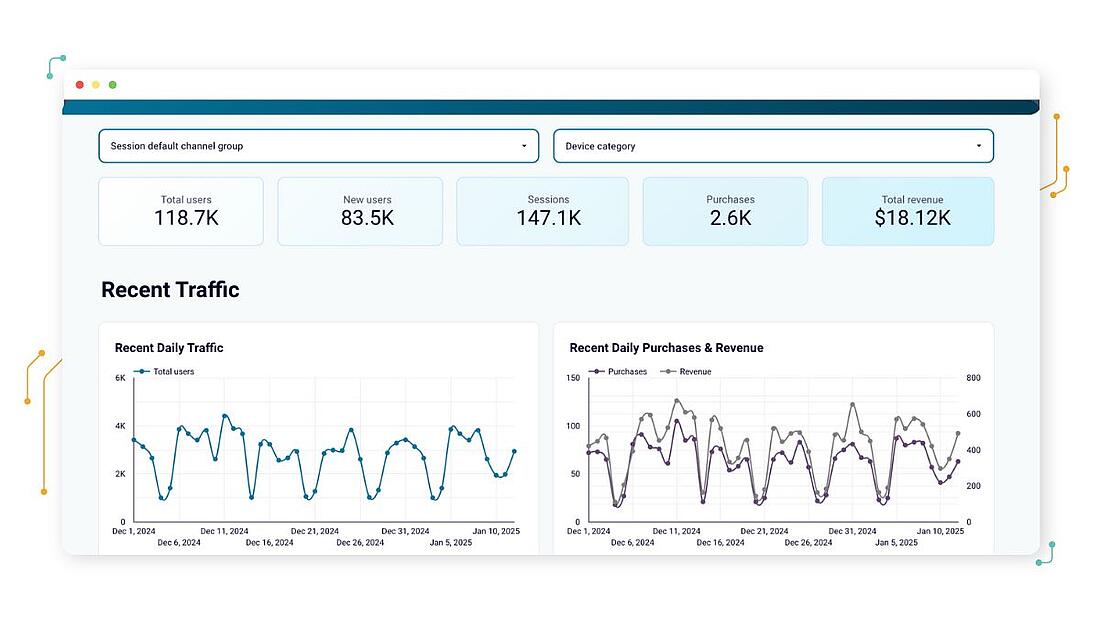The image size is (1100, 619).
Task: Click the 2K axis label on traffic chart
Action: point(120,474)
